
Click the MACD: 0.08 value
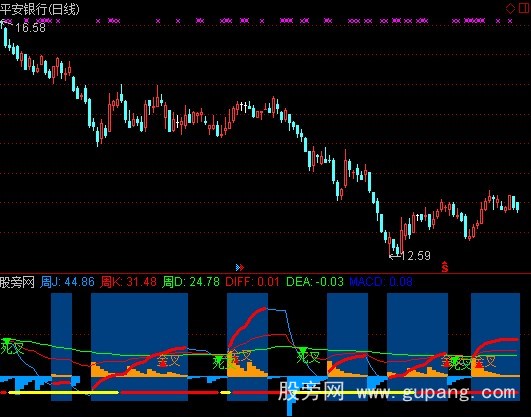coord(381,282)
